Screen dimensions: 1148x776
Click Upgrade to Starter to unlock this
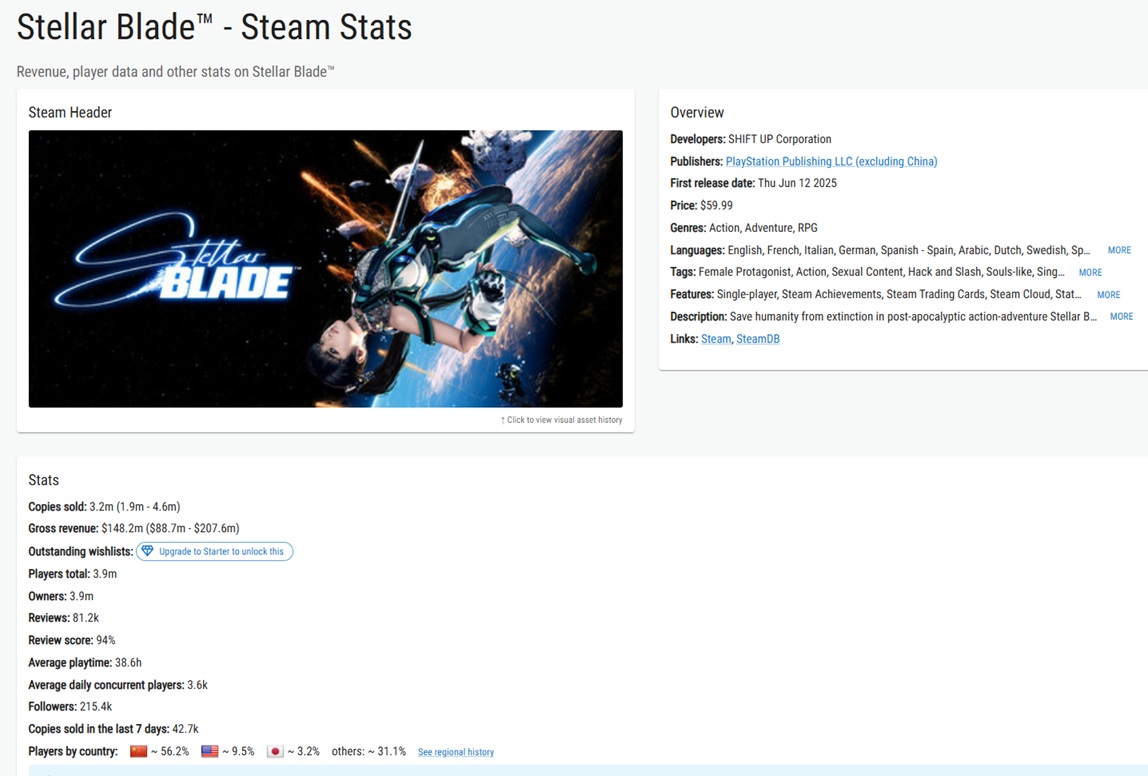coord(215,551)
